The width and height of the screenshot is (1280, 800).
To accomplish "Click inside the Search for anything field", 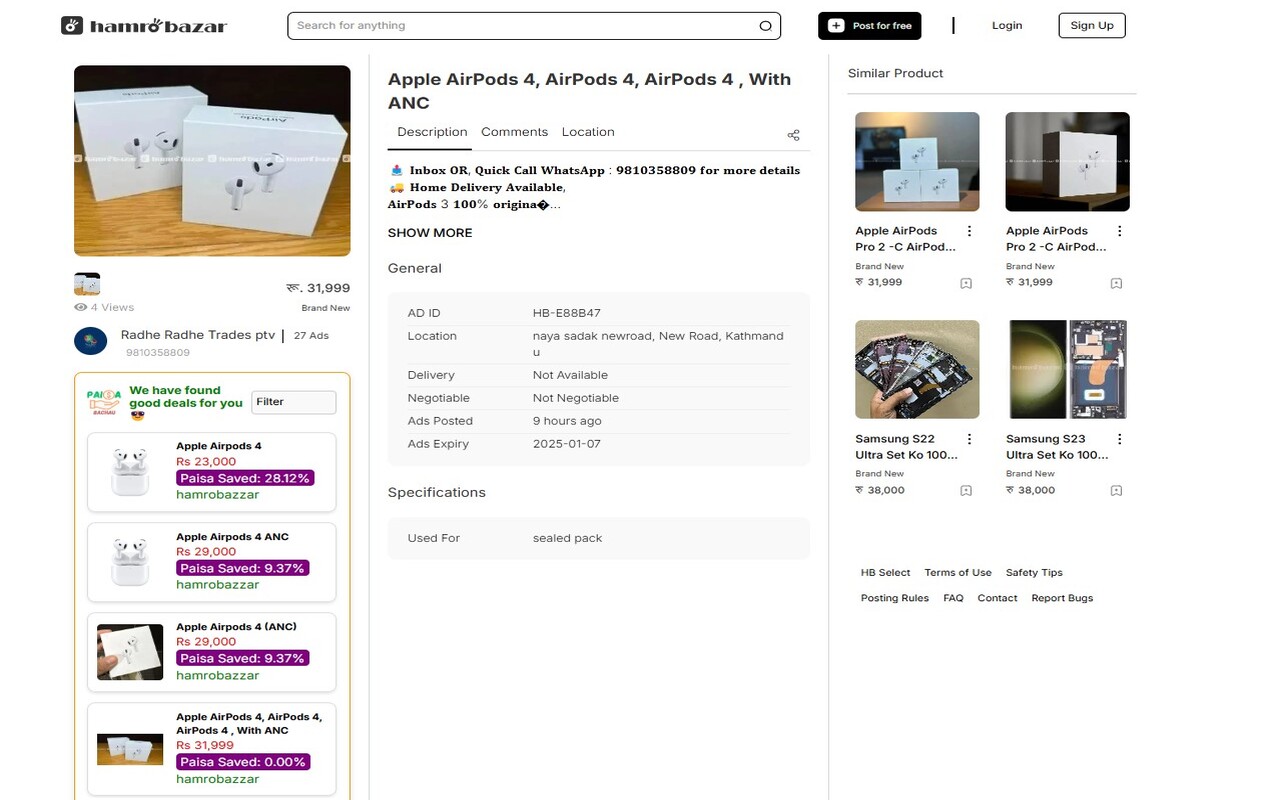I will click(450, 25).
